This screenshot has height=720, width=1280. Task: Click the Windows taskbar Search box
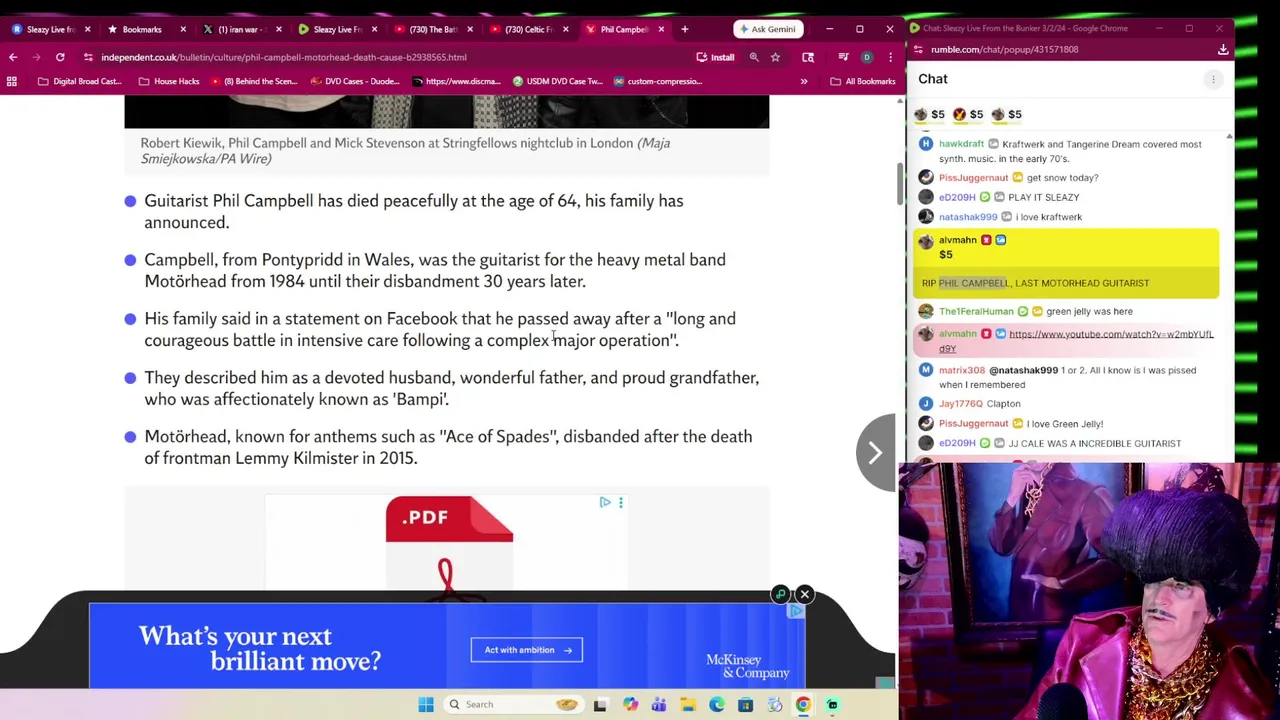tap(515, 704)
